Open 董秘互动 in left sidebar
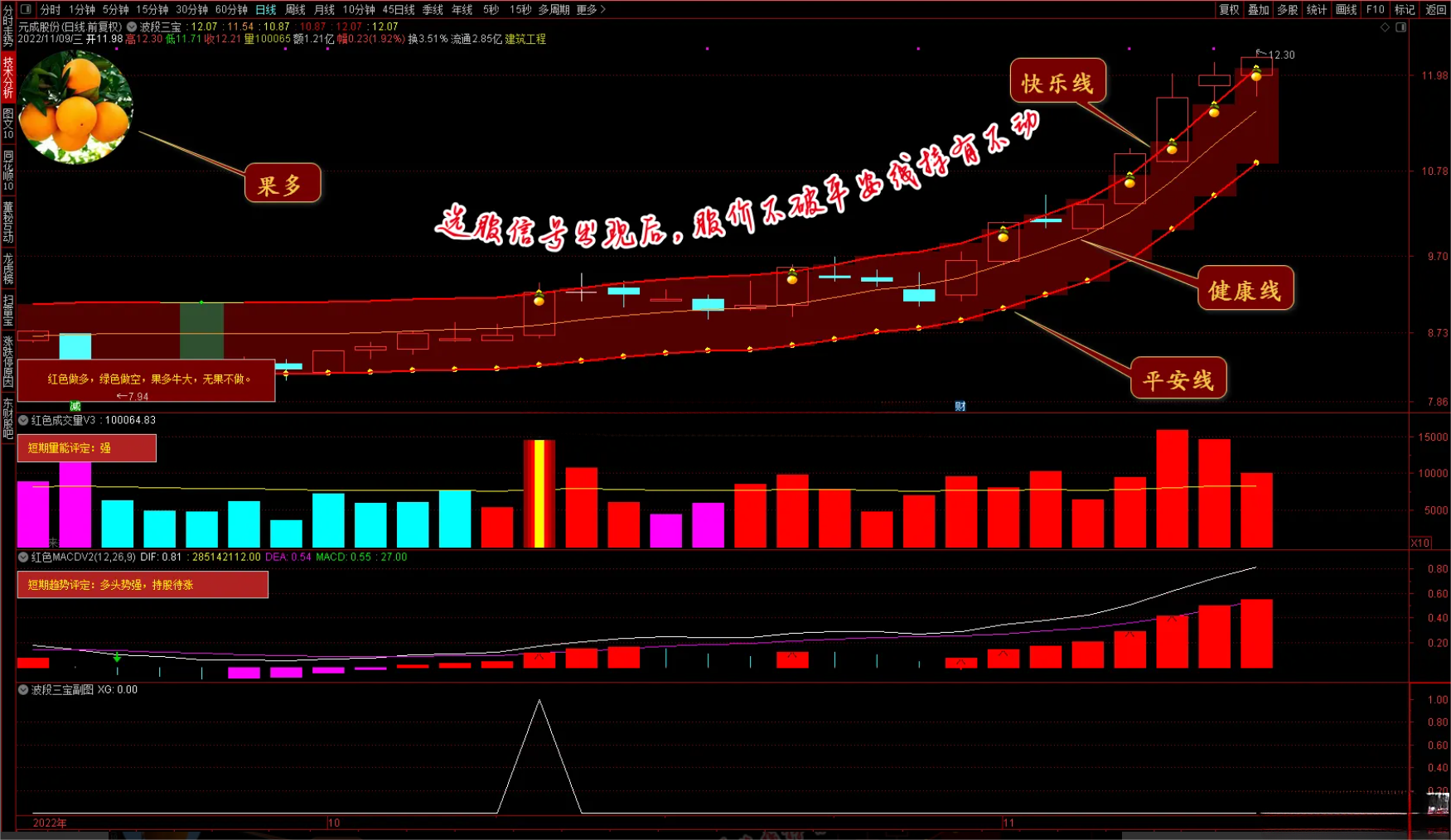 pos(7,221)
